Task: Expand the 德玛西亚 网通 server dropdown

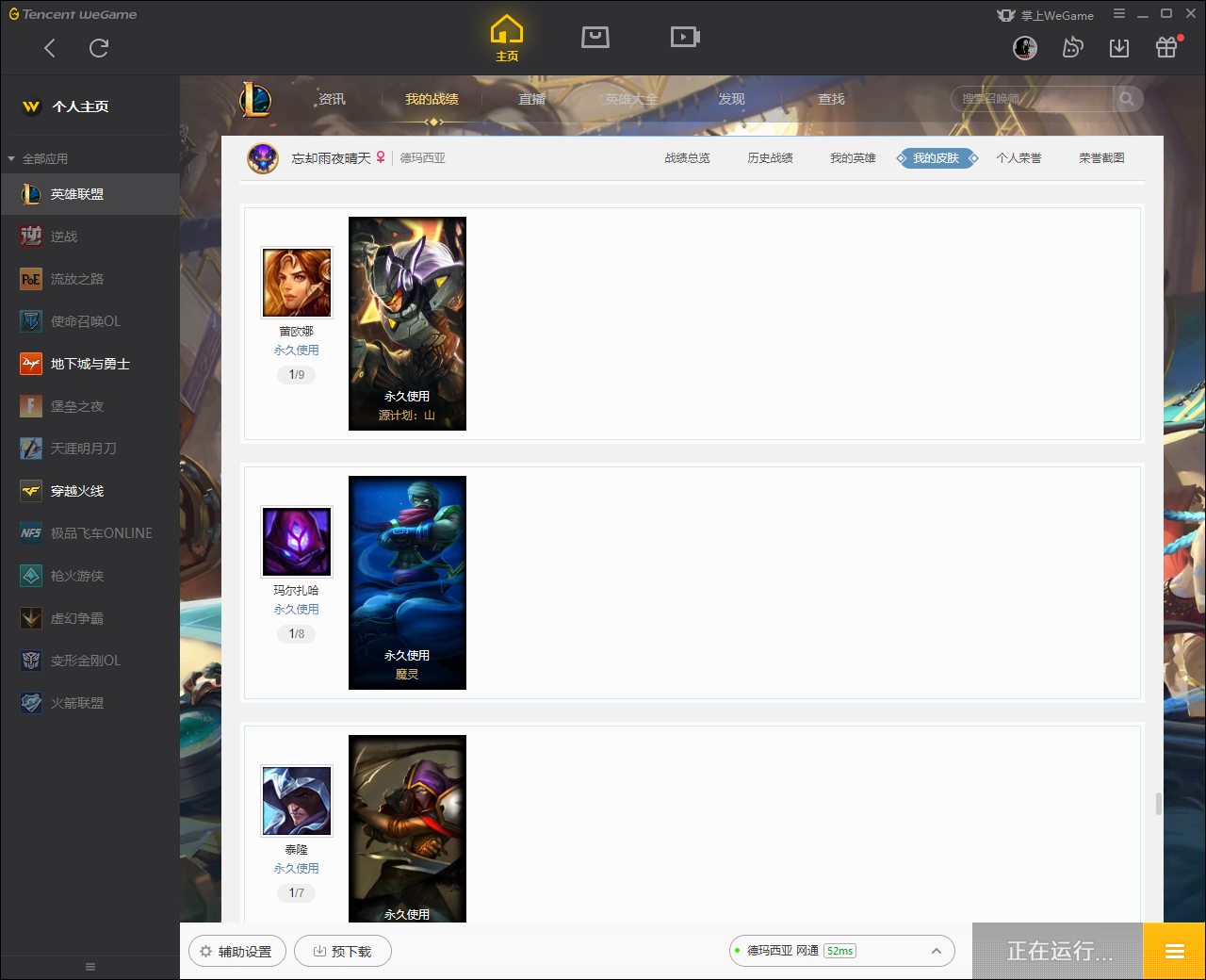Action: [842, 951]
